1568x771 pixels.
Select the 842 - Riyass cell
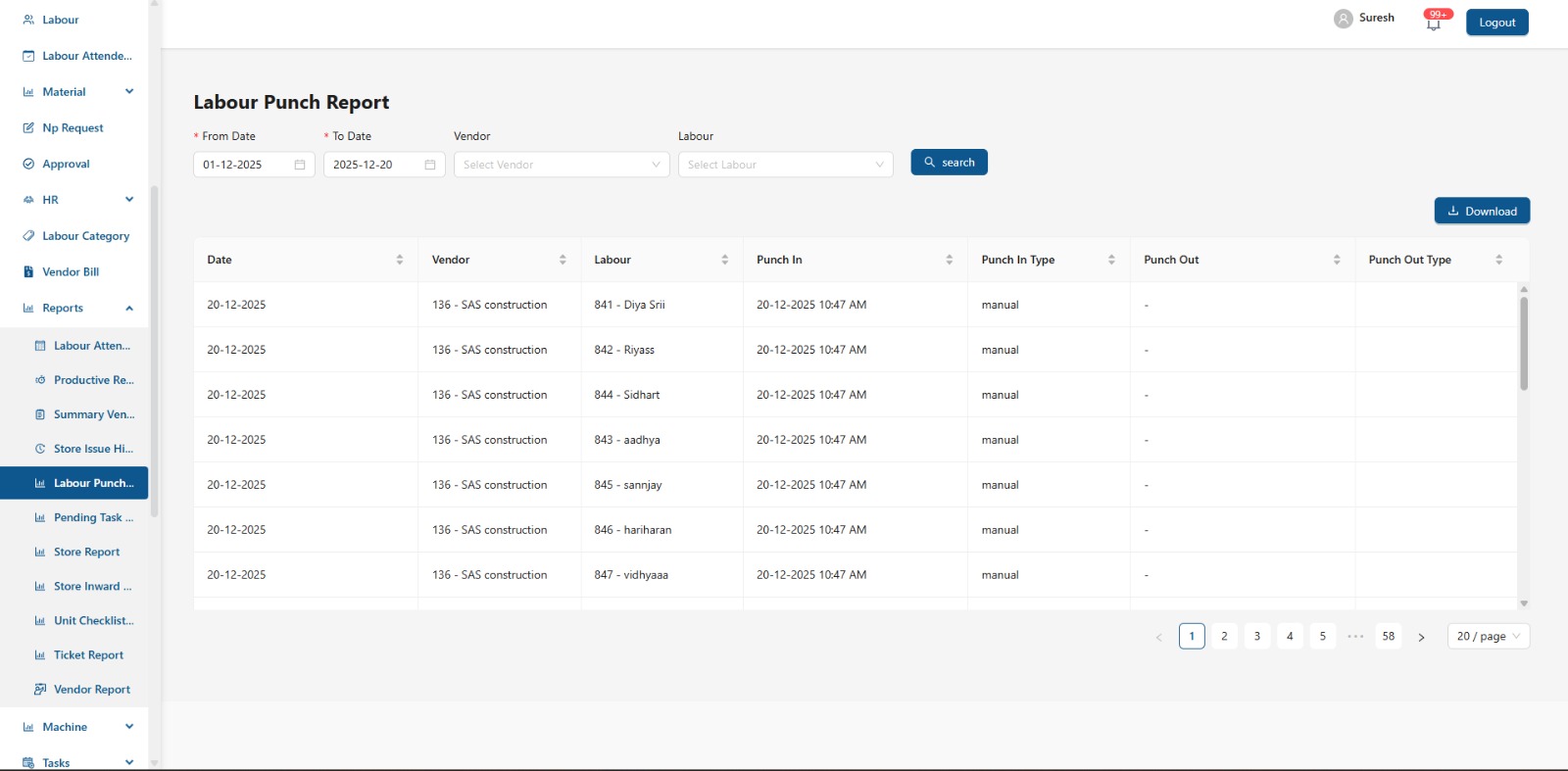click(x=661, y=350)
